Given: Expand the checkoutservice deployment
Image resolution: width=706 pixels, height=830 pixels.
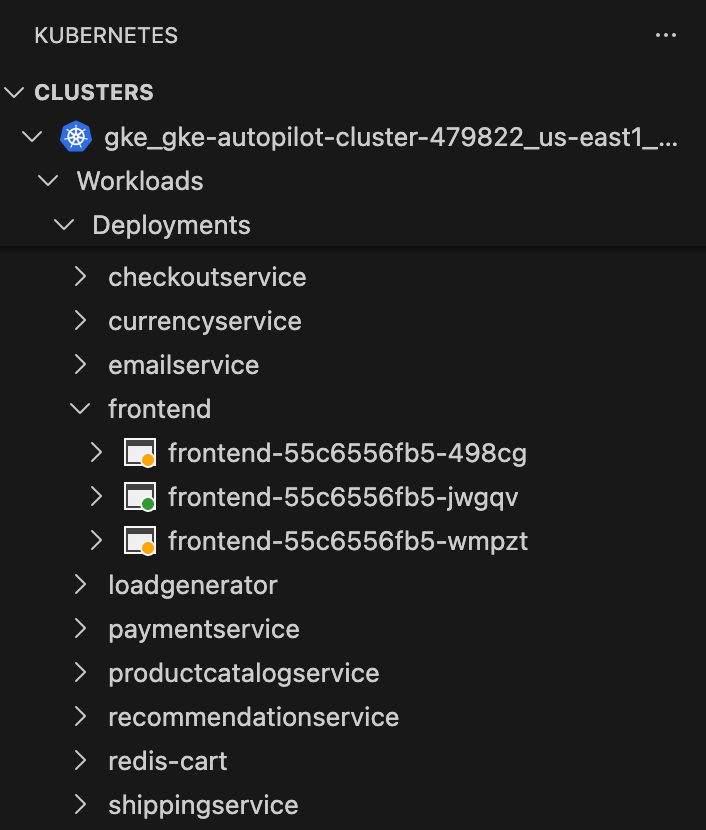Looking at the screenshot, I should pos(81,277).
